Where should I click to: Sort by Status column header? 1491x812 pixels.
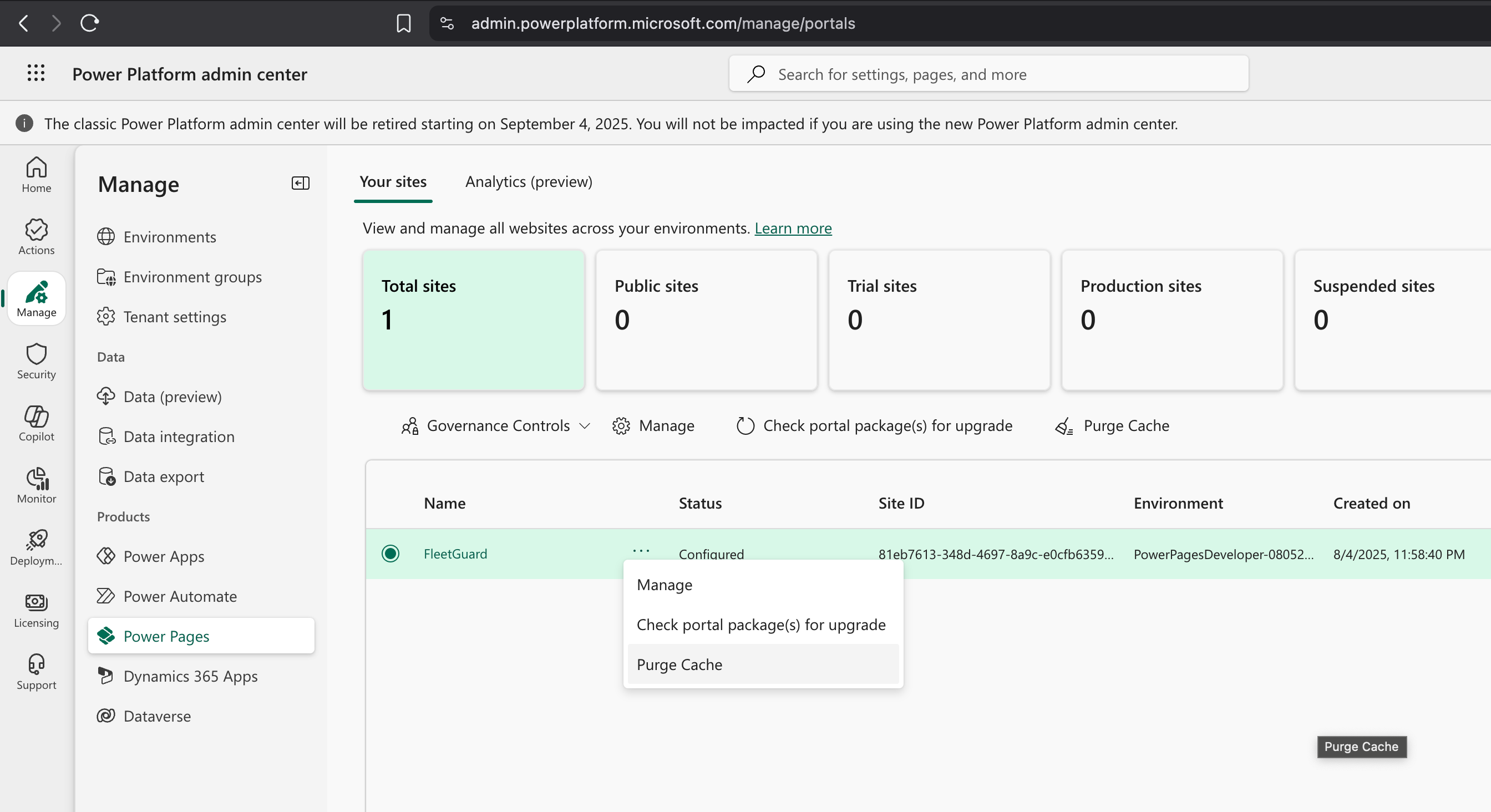click(701, 503)
